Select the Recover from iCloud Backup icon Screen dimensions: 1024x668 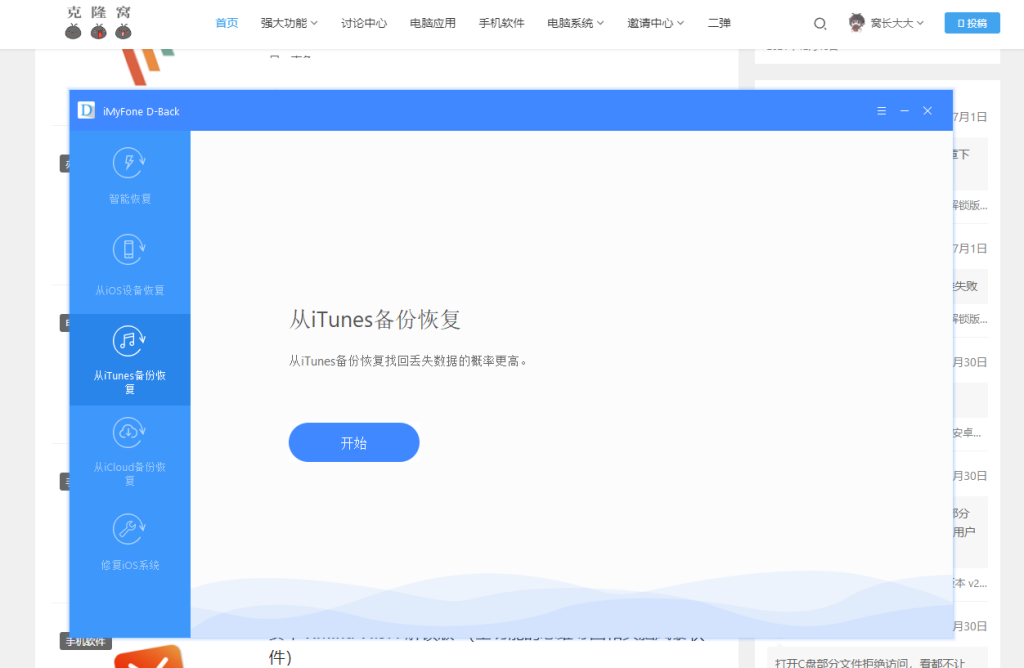[129, 432]
